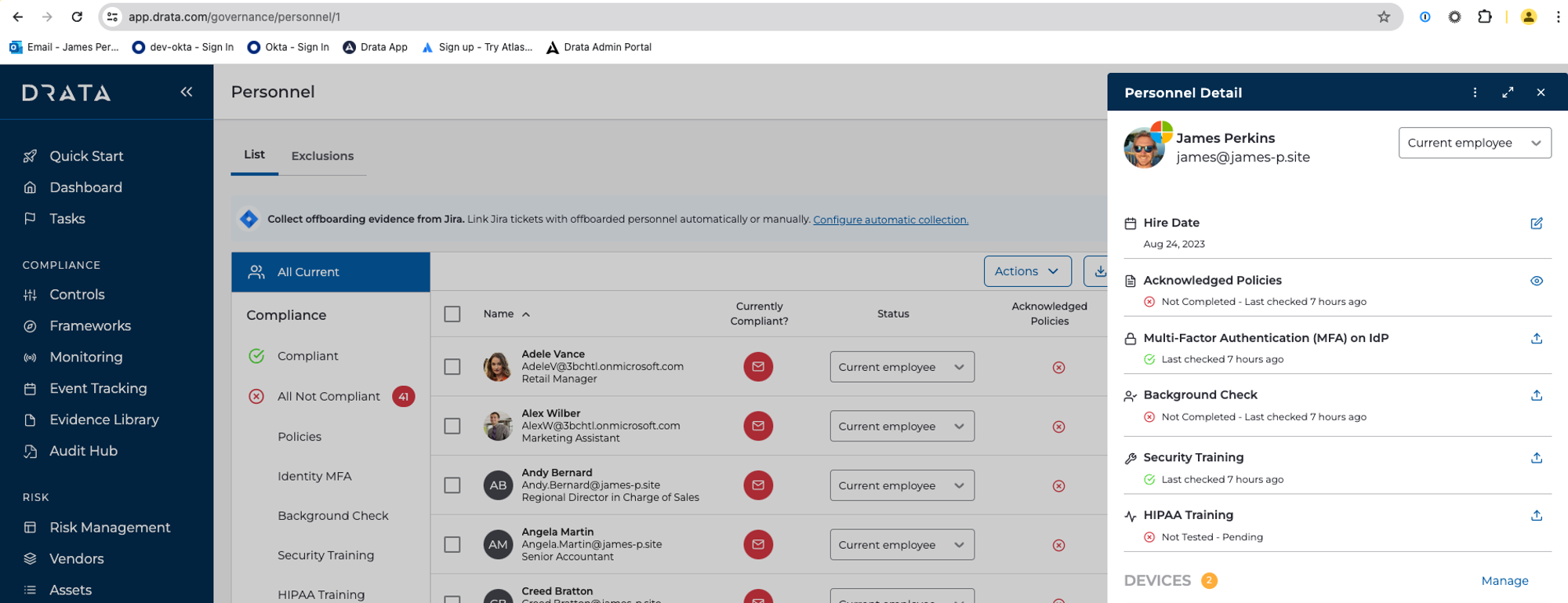Click Manage link next to Devices

1504,580
